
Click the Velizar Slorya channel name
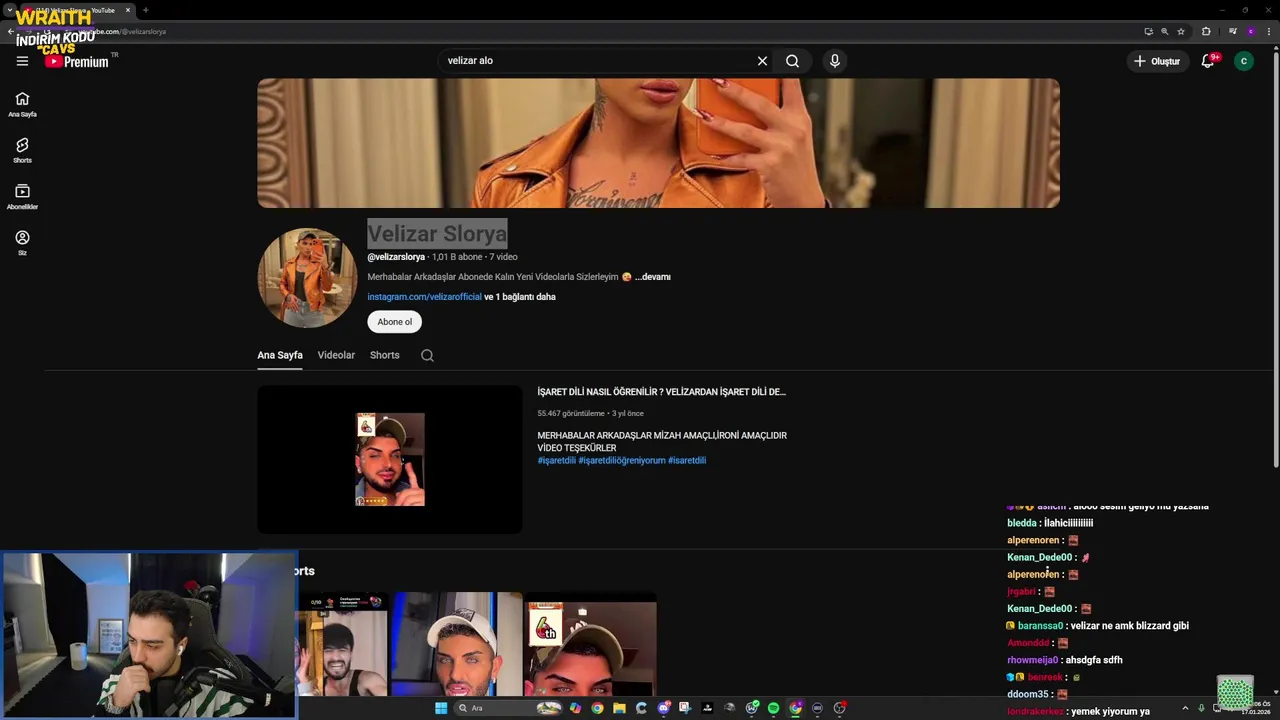click(437, 234)
